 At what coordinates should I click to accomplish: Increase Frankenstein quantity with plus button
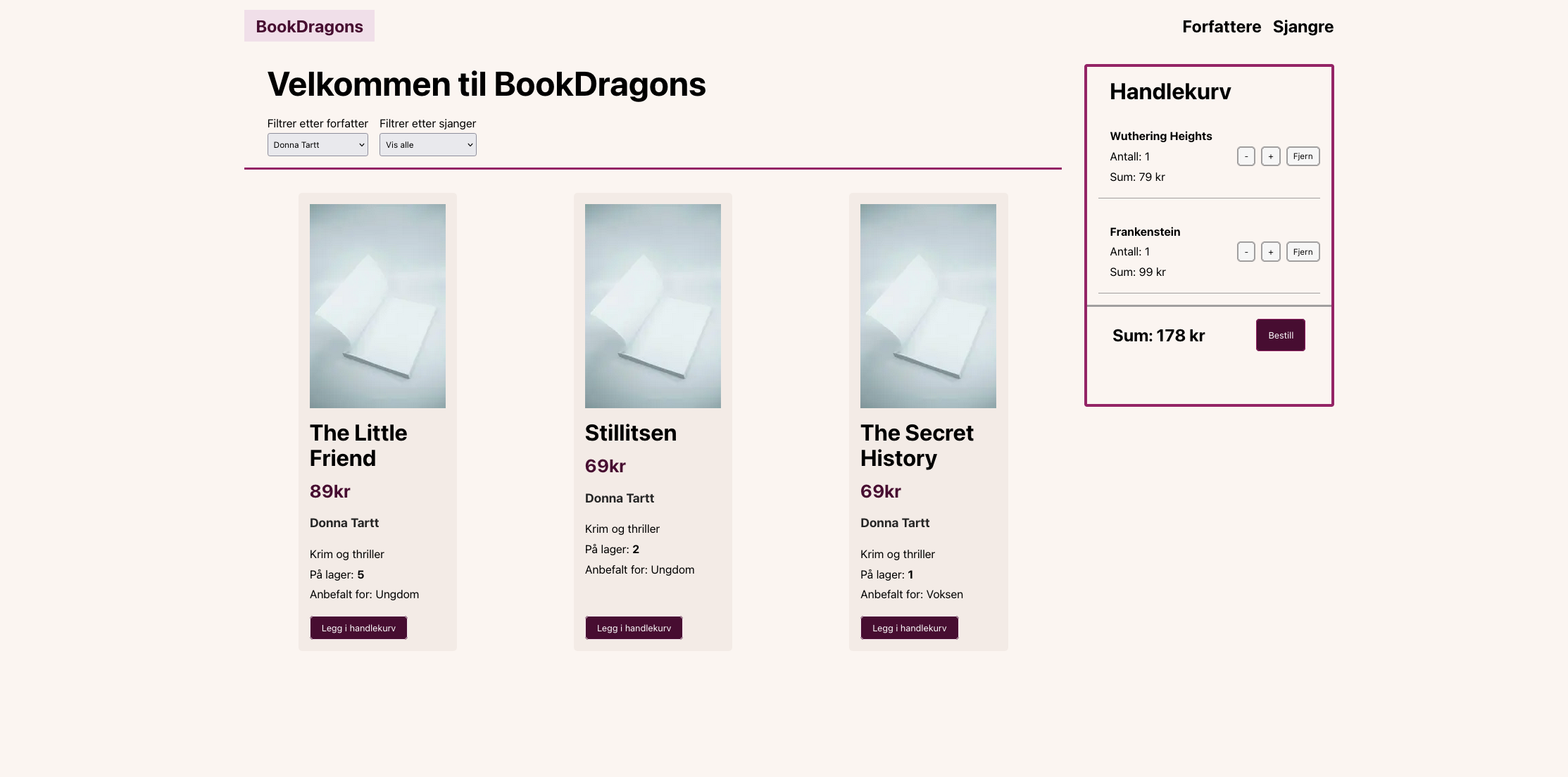coord(1270,252)
